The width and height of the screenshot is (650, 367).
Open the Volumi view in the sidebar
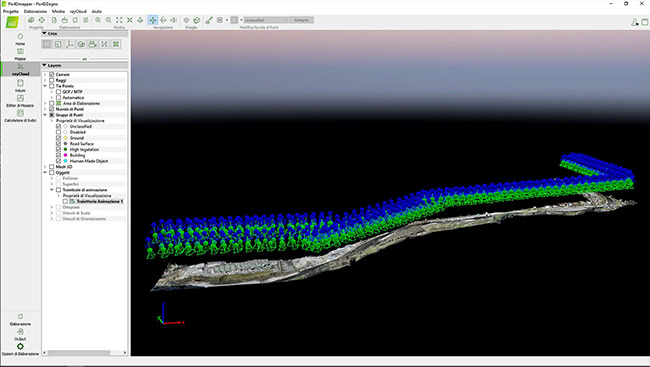pyautogui.click(x=20, y=86)
